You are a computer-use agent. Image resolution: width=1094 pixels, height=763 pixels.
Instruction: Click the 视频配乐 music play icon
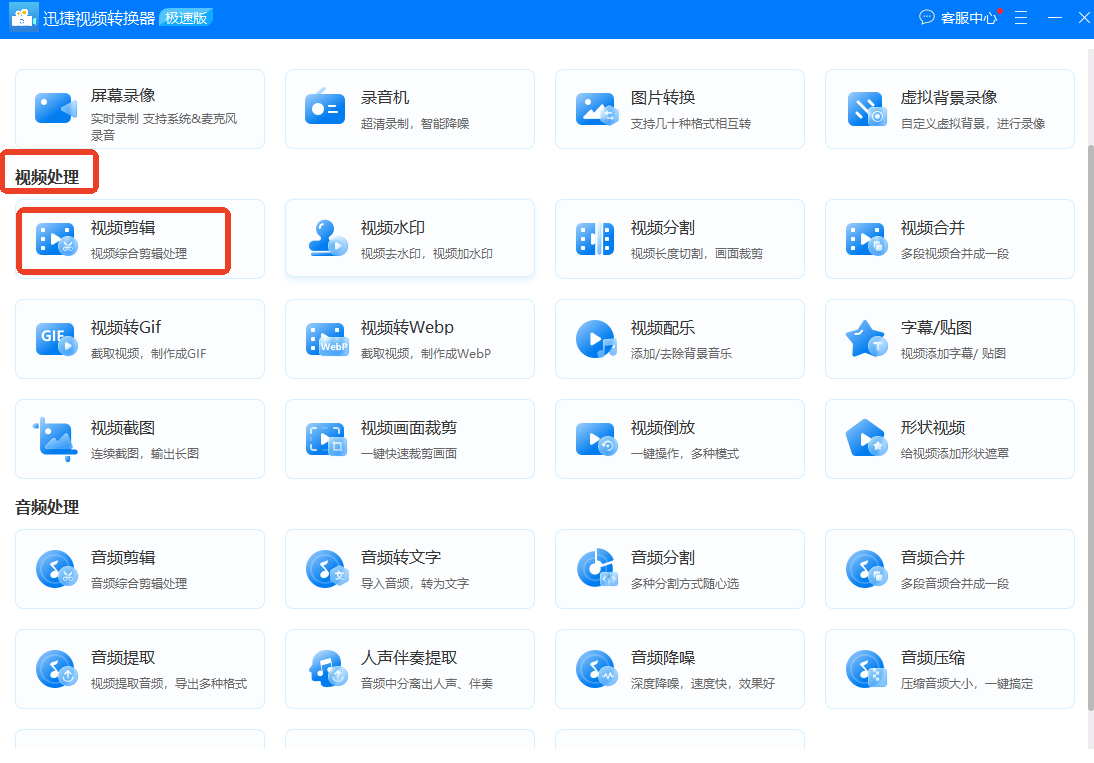[x=597, y=339]
